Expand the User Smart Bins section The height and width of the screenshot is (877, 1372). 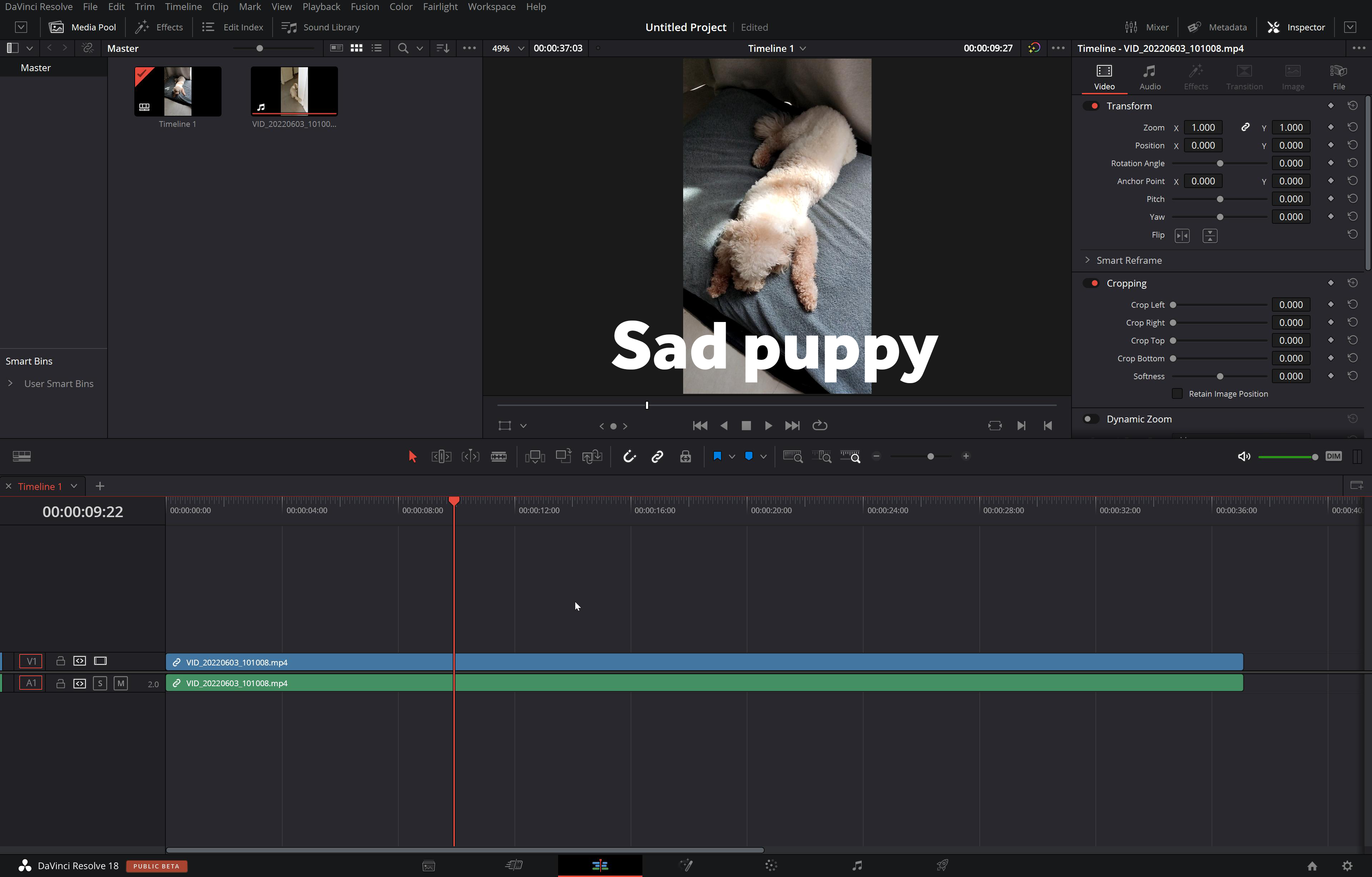(x=11, y=383)
